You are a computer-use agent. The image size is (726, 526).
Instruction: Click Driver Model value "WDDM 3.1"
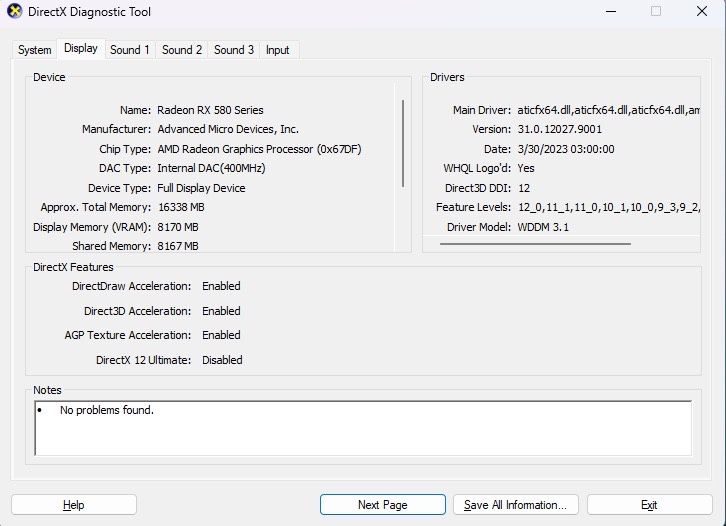pos(543,227)
